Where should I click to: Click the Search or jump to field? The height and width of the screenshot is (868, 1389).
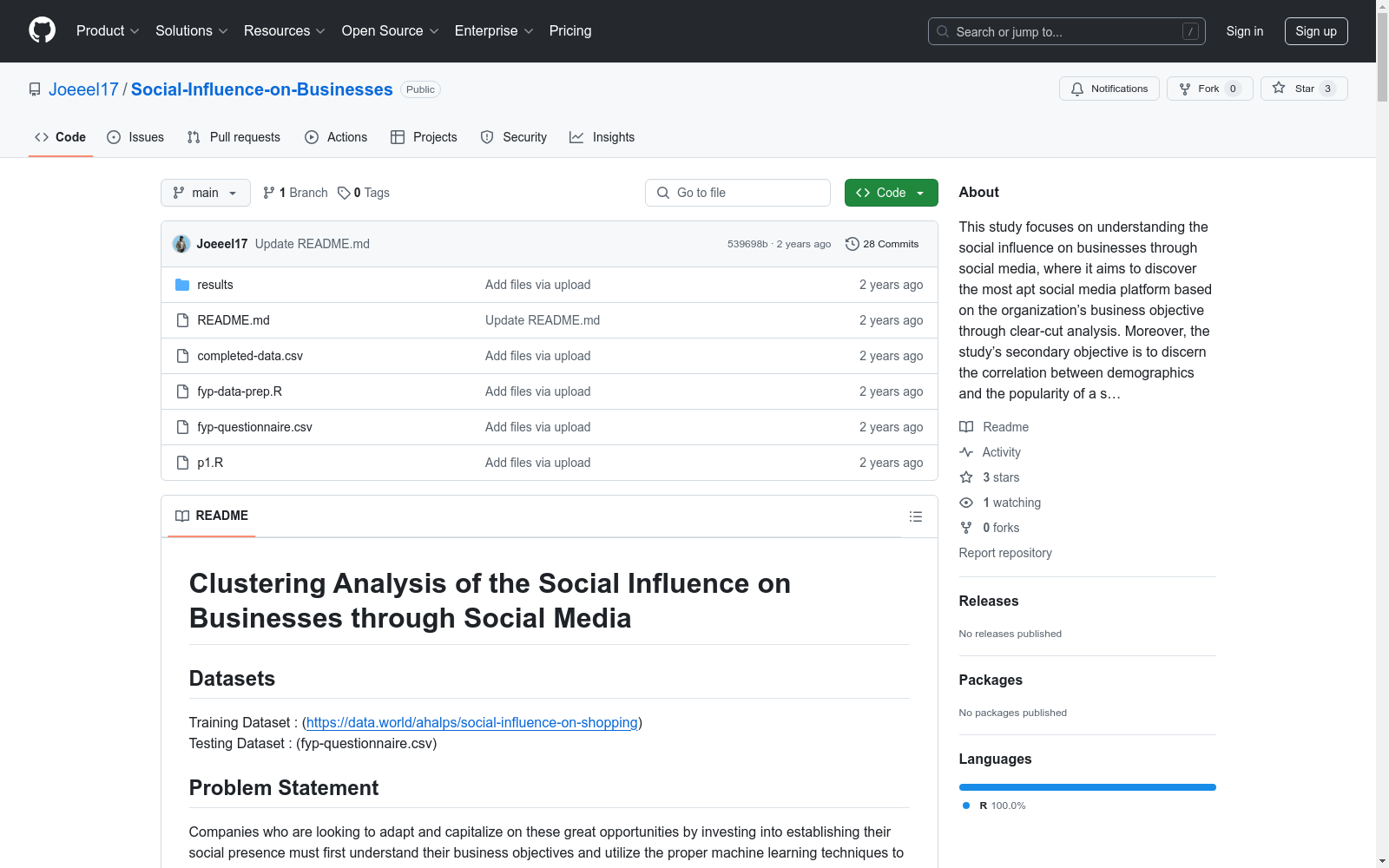point(1067,31)
